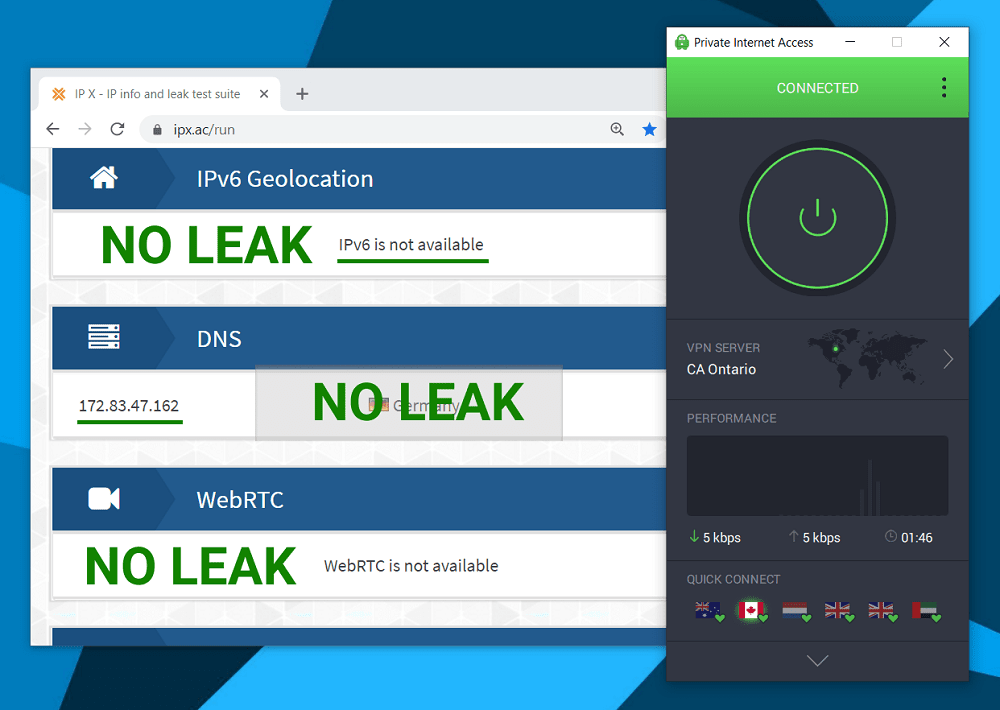Quick connect to the Netherlands flag server
Image resolution: width=1000 pixels, height=710 pixels.
click(x=795, y=610)
